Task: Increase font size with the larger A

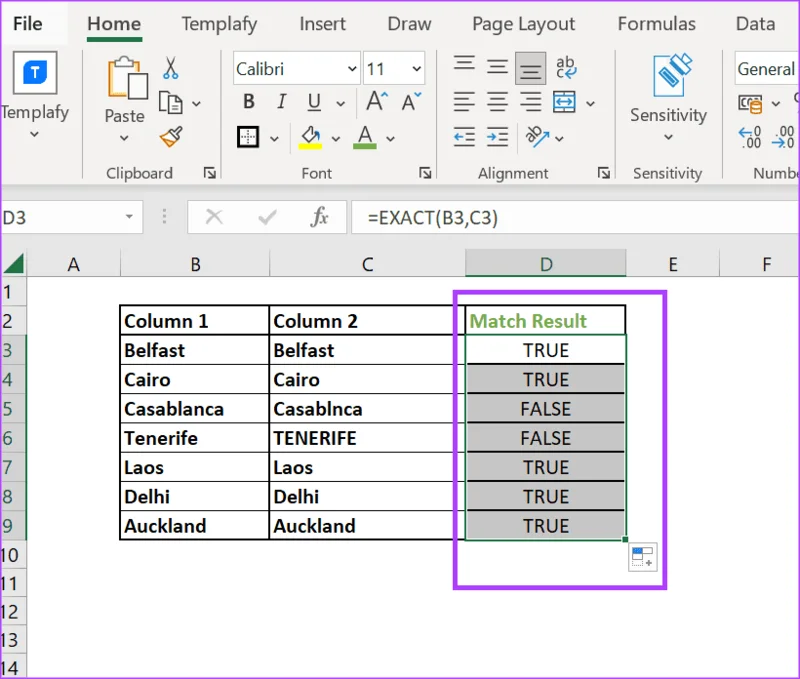Action: (x=377, y=101)
